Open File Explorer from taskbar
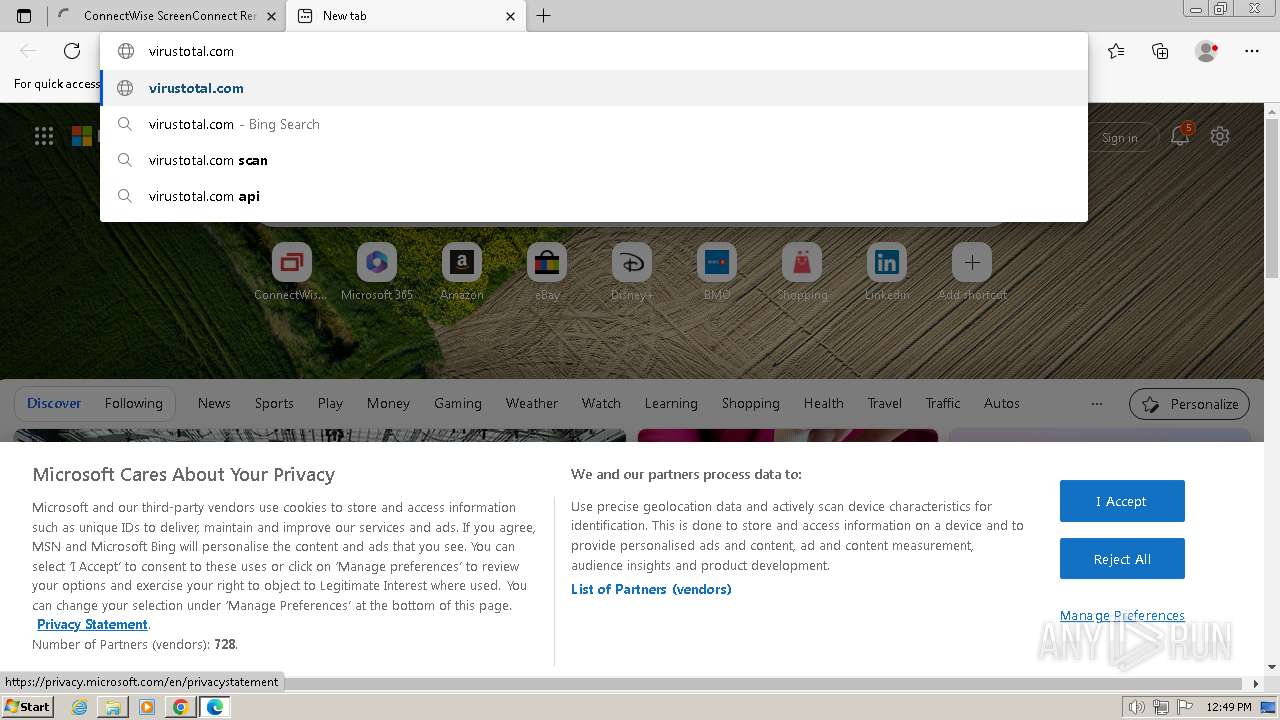1280x720 pixels. [x=113, y=707]
